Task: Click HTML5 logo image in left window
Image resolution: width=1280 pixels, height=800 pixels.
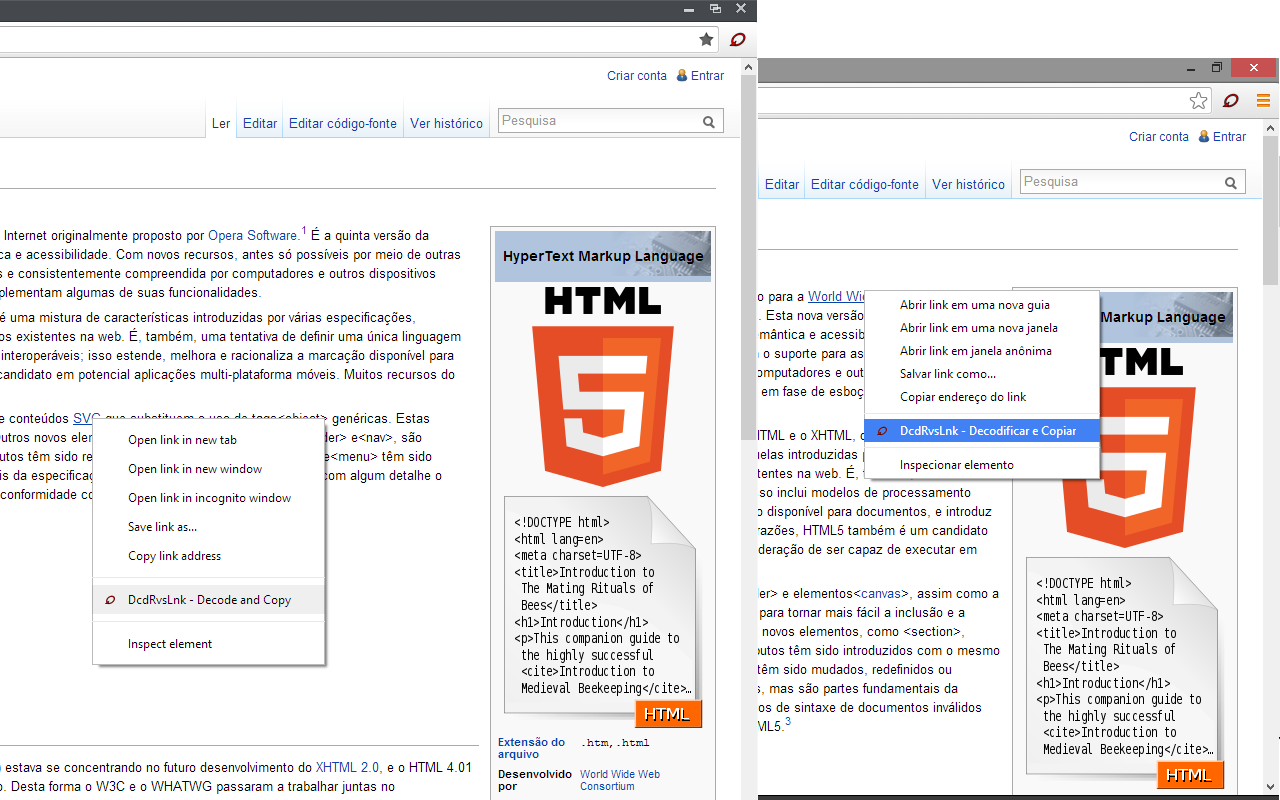Action: (x=603, y=387)
